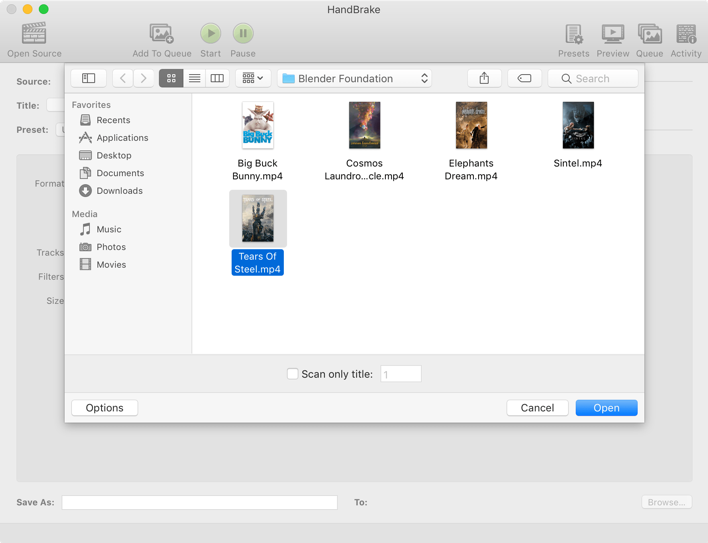Open the item grouping dropdown
The width and height of the screenshot is (708, 543).
(252, 78)
